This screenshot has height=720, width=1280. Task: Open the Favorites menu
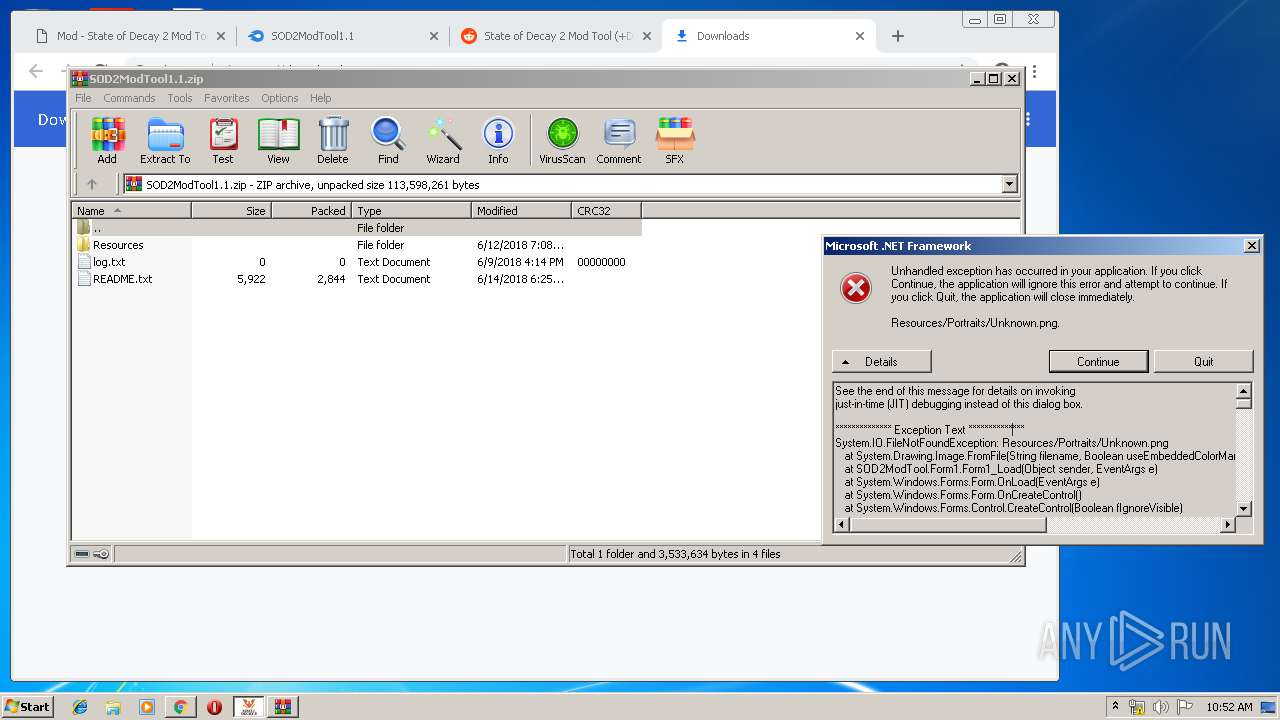[x=227, y=98]
